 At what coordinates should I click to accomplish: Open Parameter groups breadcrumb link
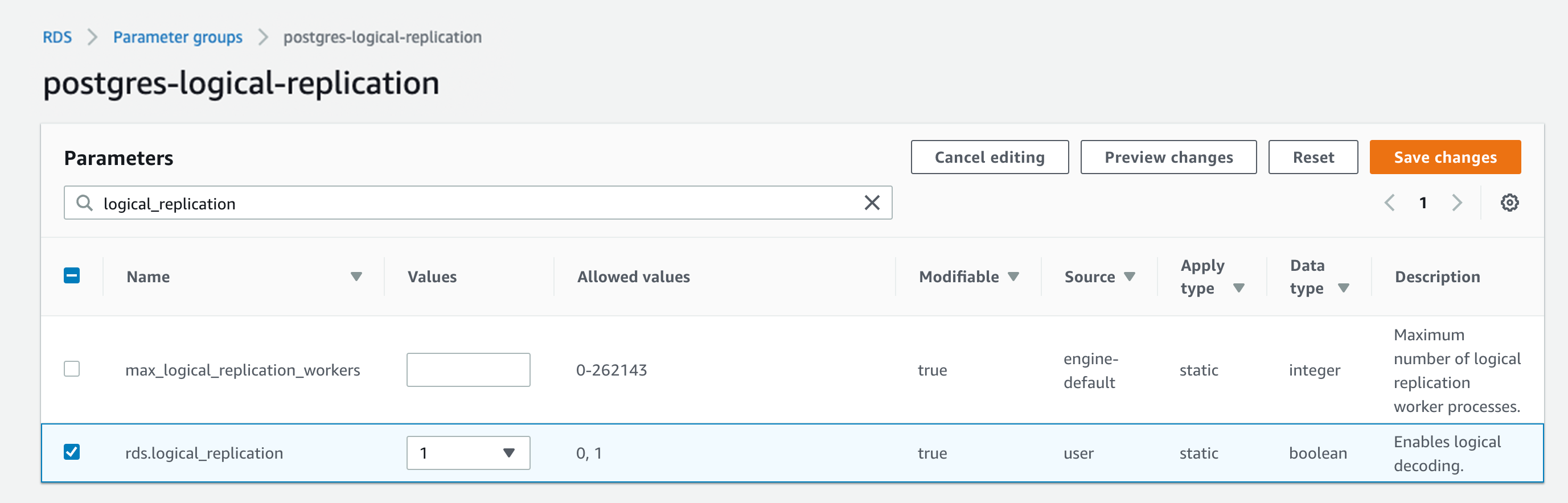(178, 37)
